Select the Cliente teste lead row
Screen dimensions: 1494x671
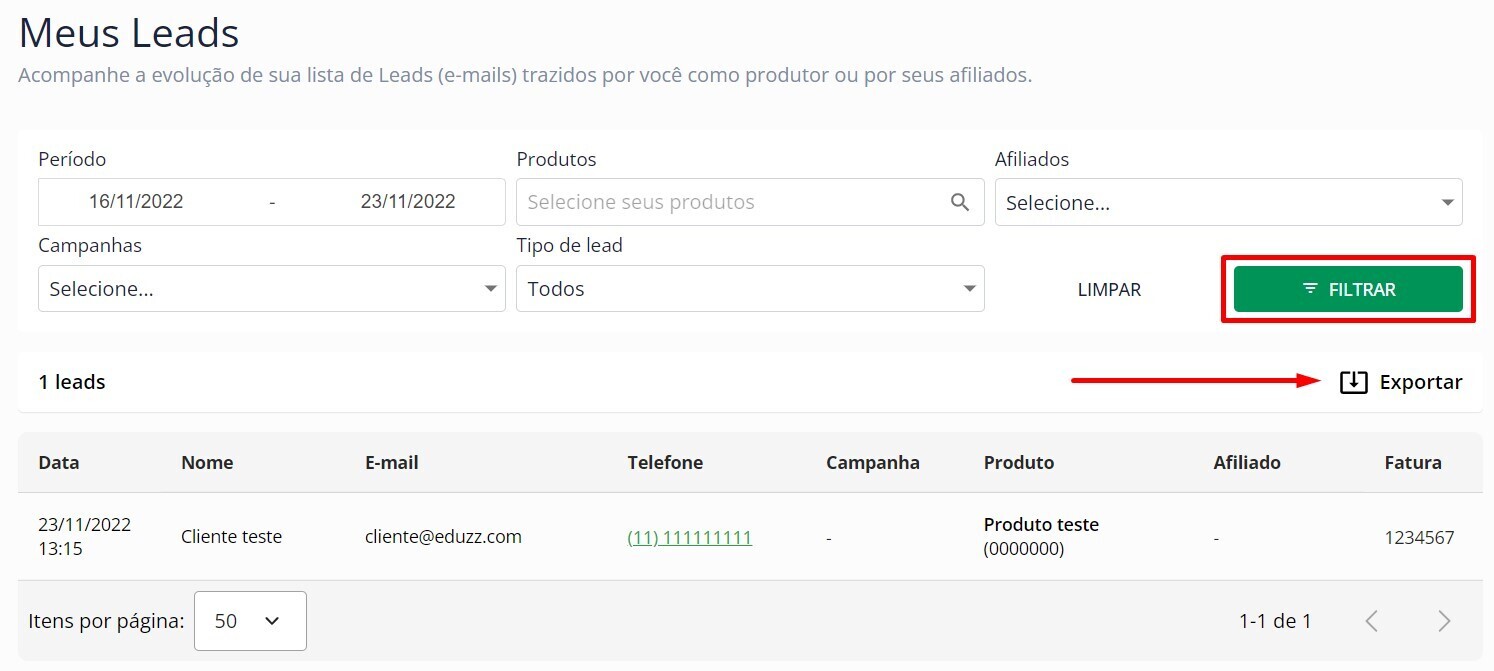[x=231, y=537]
